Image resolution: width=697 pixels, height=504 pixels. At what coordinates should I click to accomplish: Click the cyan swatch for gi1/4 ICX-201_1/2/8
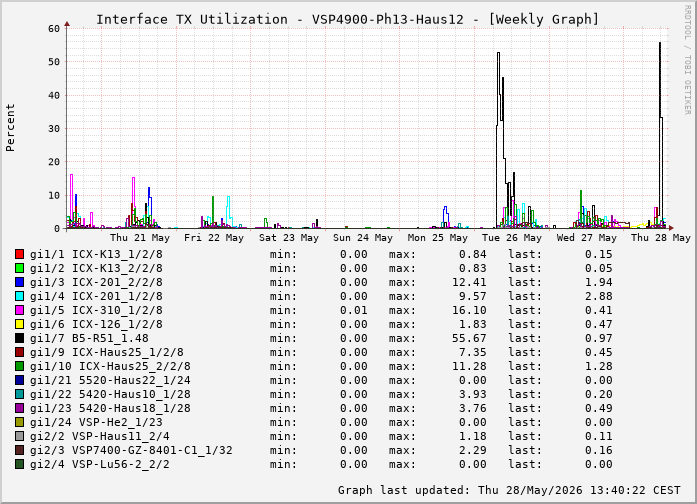[x=19, y=296]
